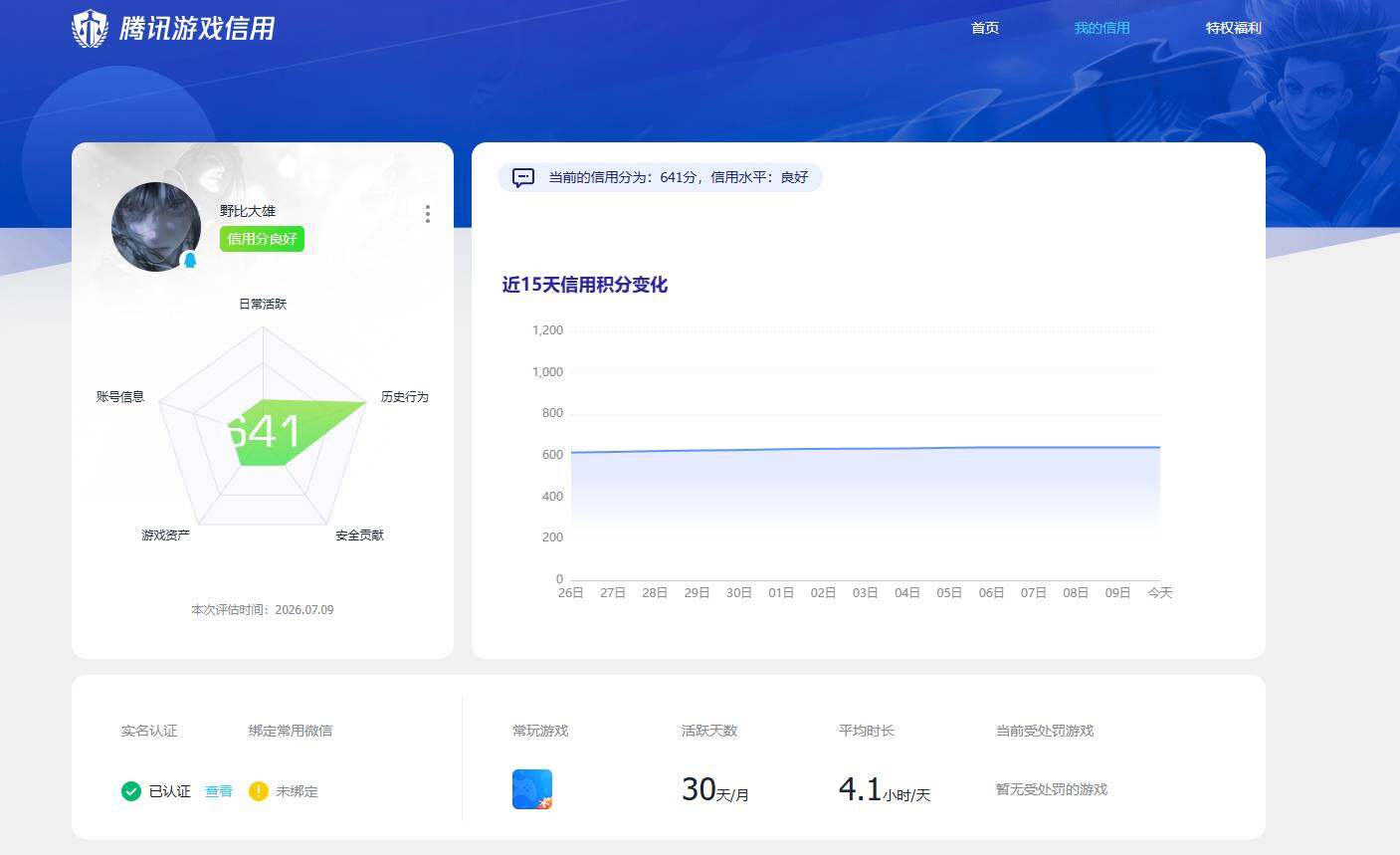Click the 实名认证 label
Image resolution: width=1400 pixels, height=855 pixels.
point(149,731)
